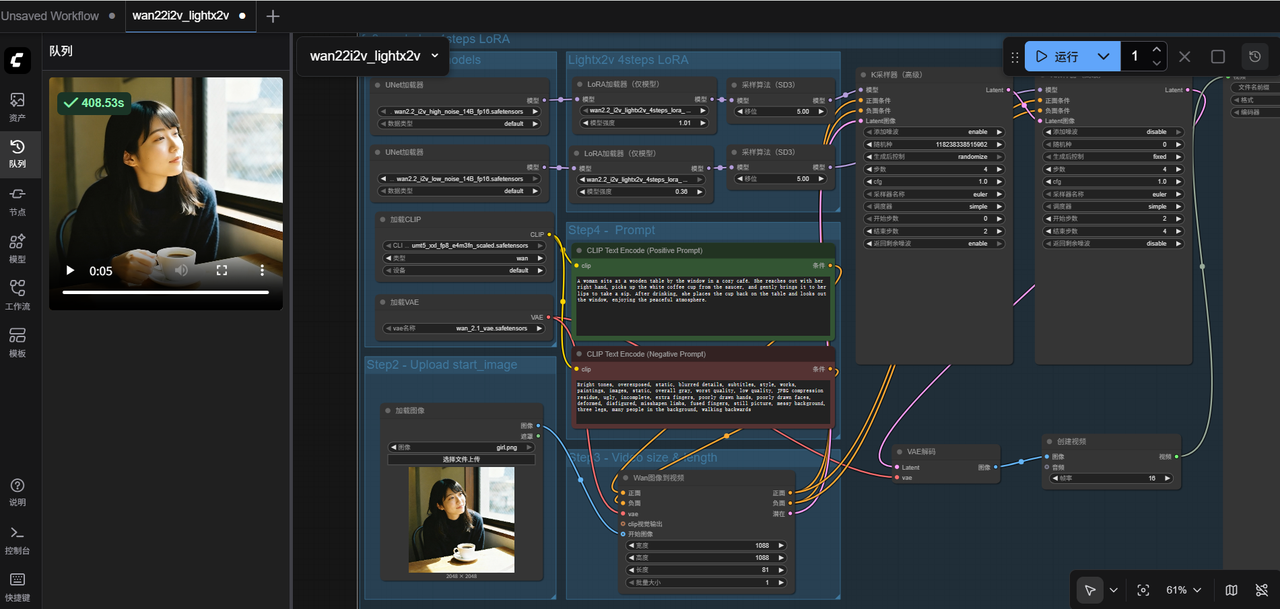Click the 运行 (Run) button
Screen dimensions: 1280x609
point(1057,57)
